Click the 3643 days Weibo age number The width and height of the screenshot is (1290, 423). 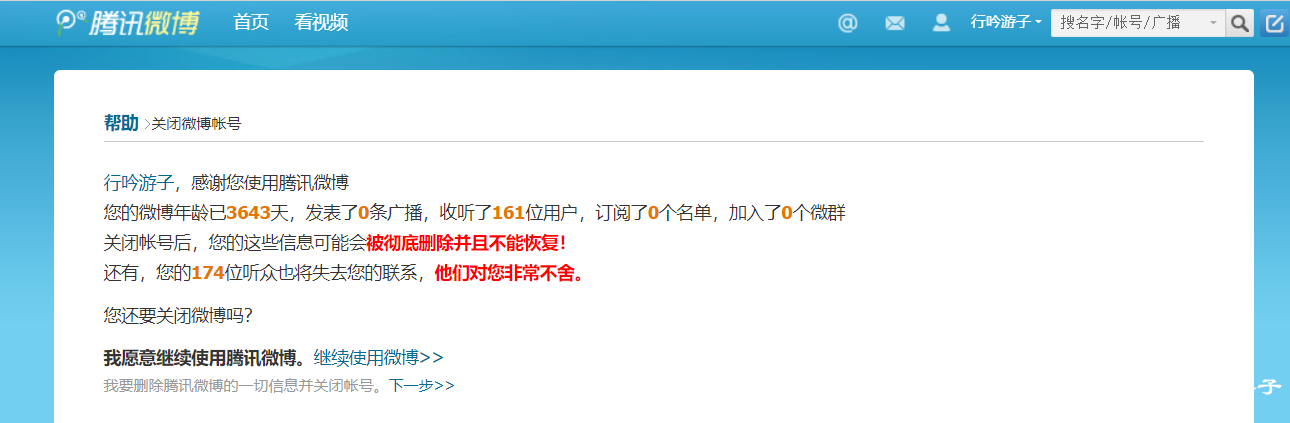point(249,212)
